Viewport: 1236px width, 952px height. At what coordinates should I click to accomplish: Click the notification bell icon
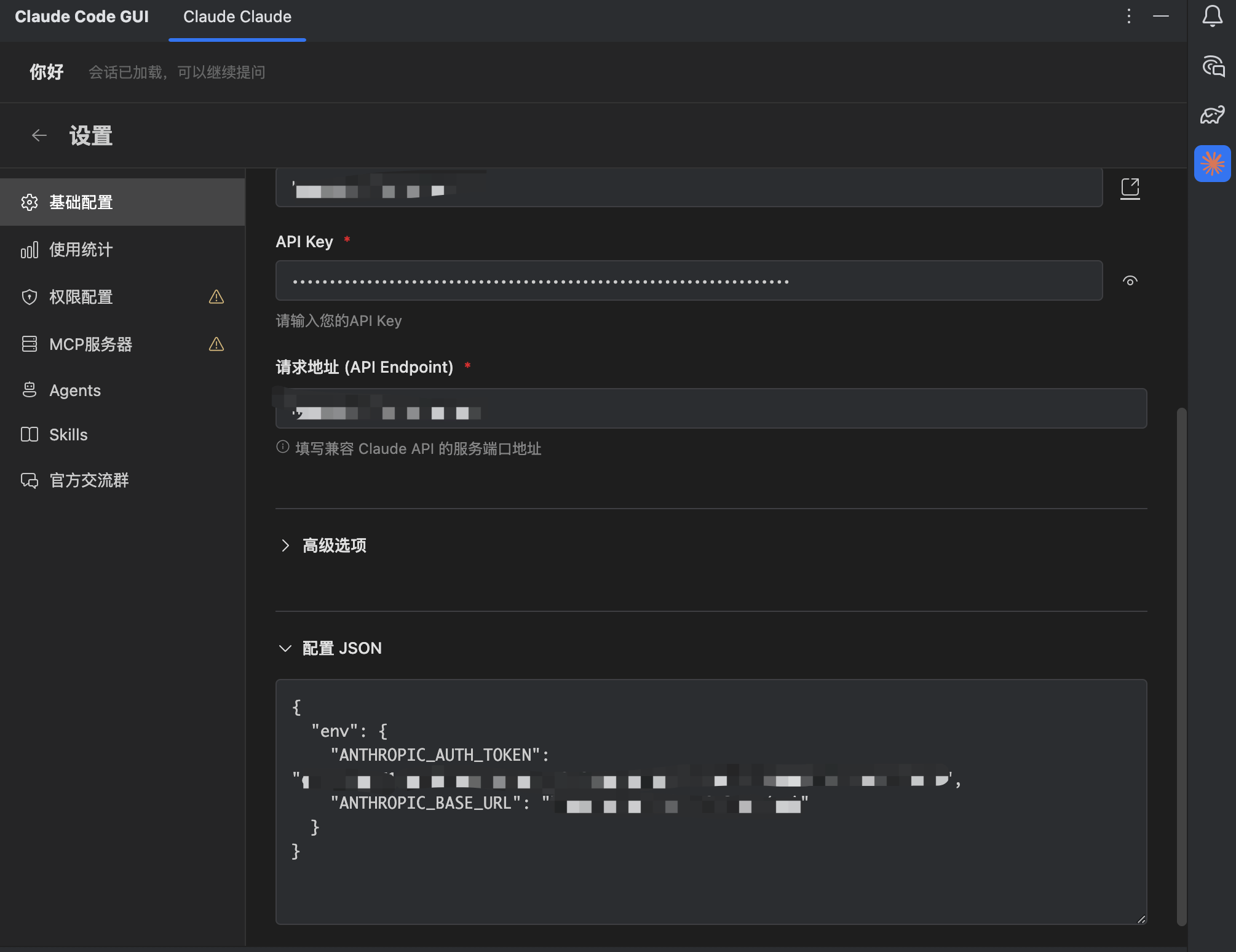1211,17
